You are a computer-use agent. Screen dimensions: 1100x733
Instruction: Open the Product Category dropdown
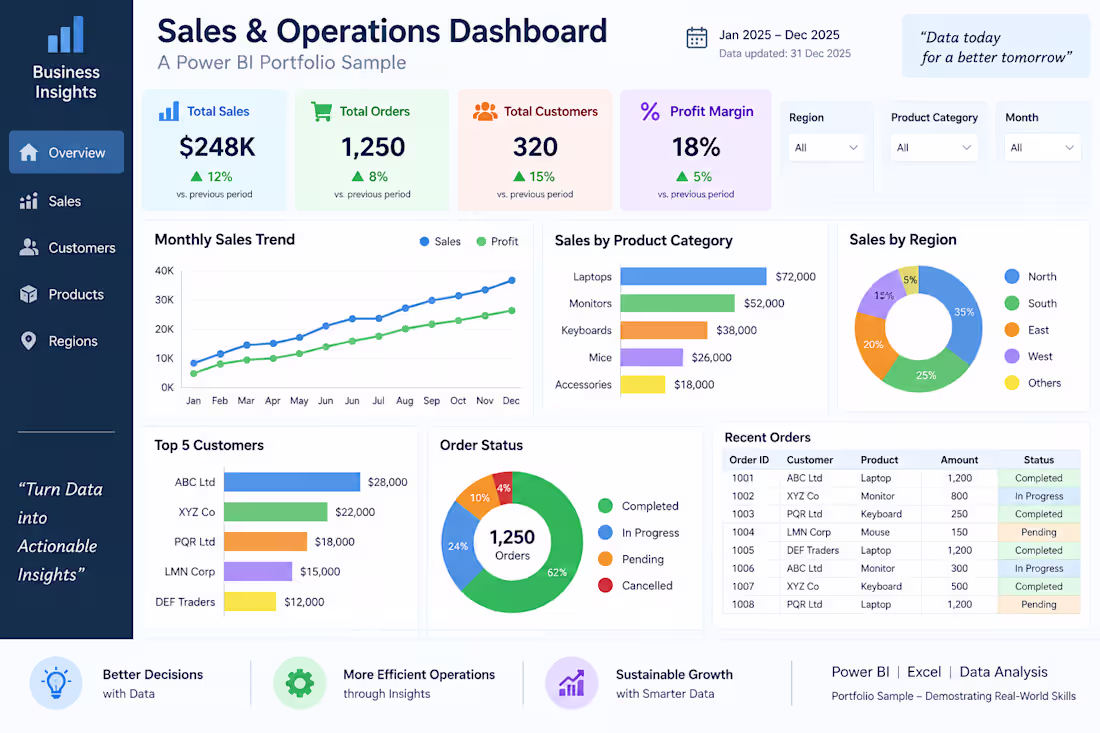click(934, 147)
